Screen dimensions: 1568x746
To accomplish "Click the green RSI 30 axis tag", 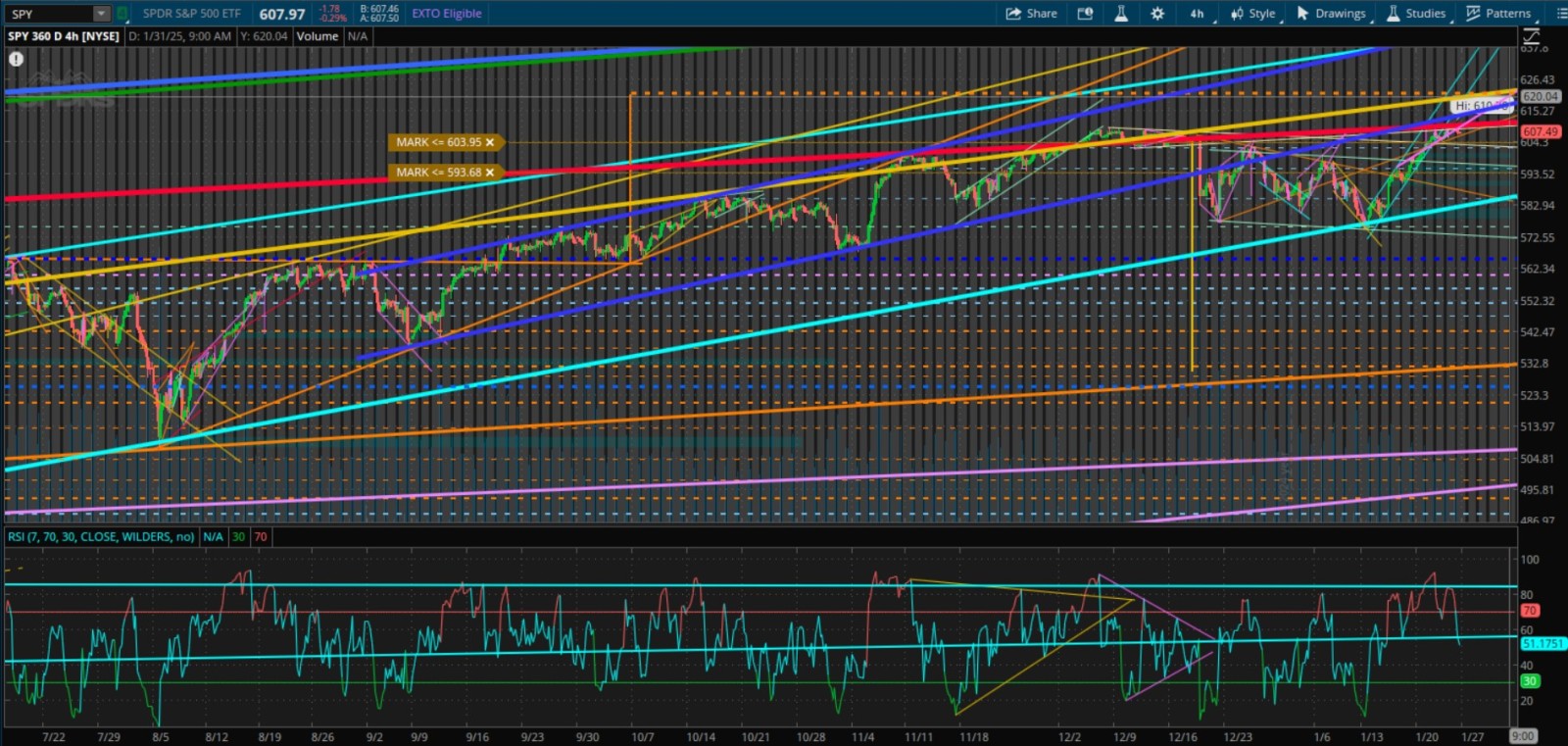I will click(1529, 681).
